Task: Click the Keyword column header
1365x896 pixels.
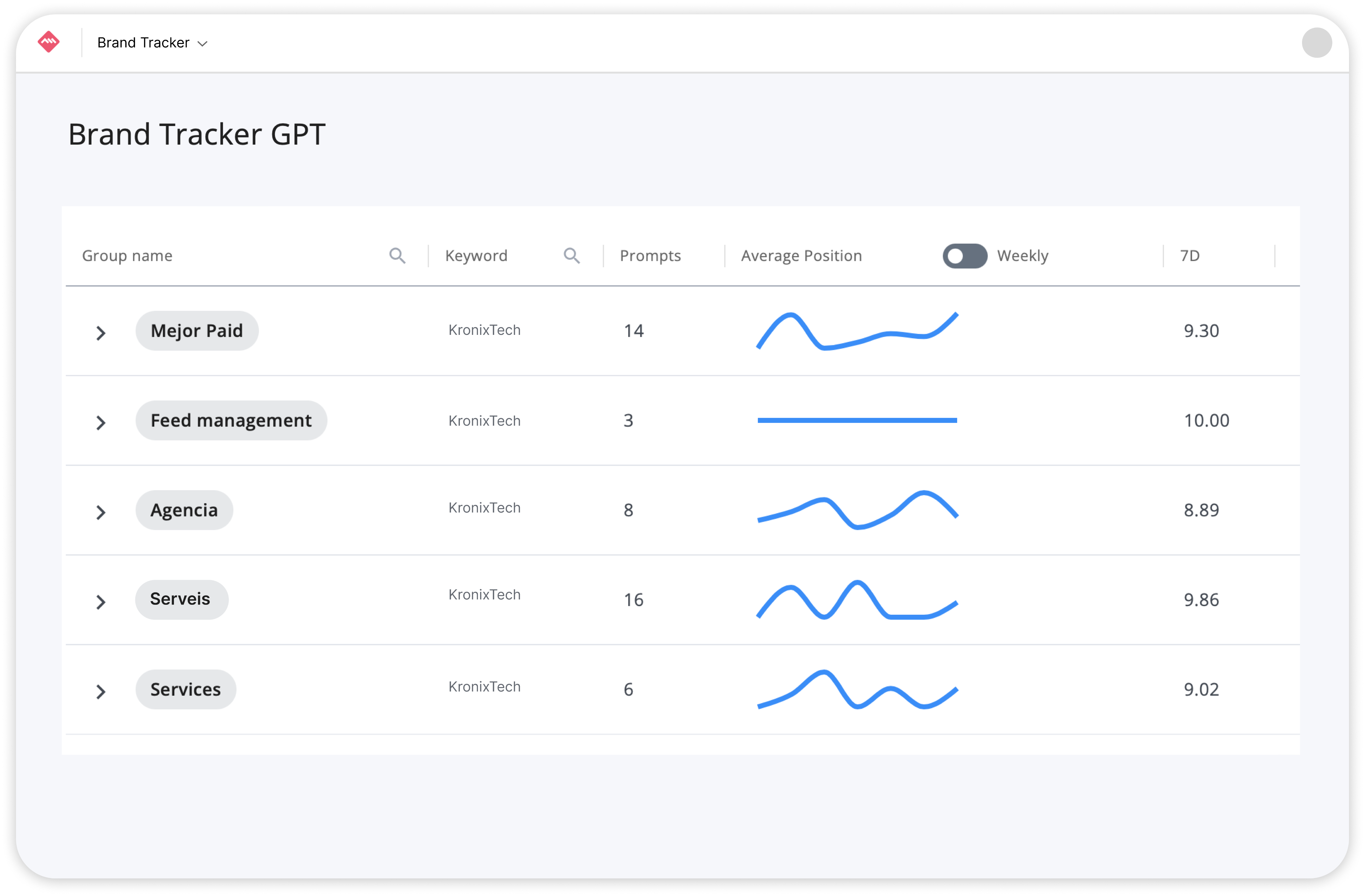Action: click(477, 256)
